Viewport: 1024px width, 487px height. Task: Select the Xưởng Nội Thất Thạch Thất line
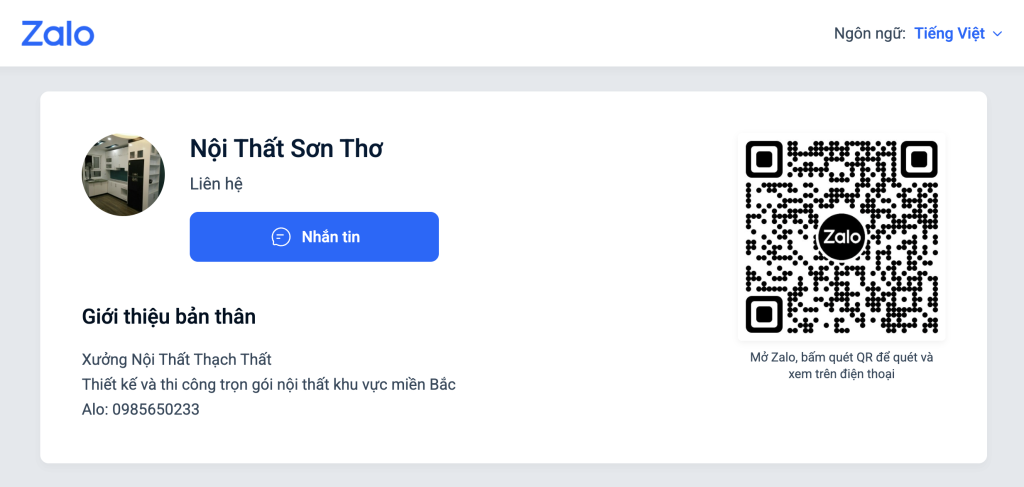(x=176, y=359)
